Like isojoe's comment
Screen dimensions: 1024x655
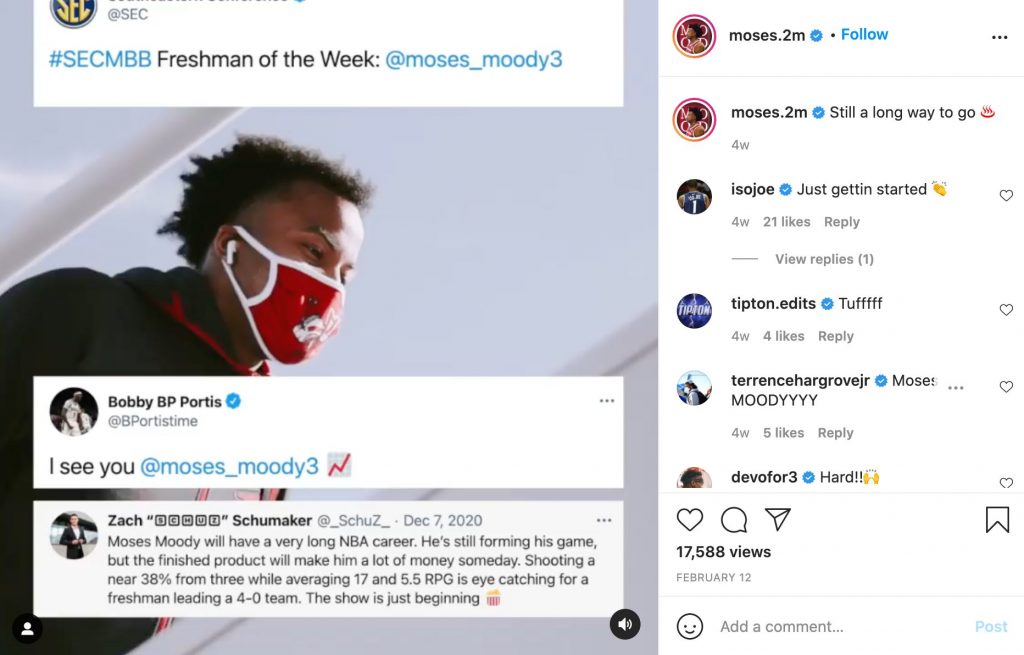[x=1006, y=195]
